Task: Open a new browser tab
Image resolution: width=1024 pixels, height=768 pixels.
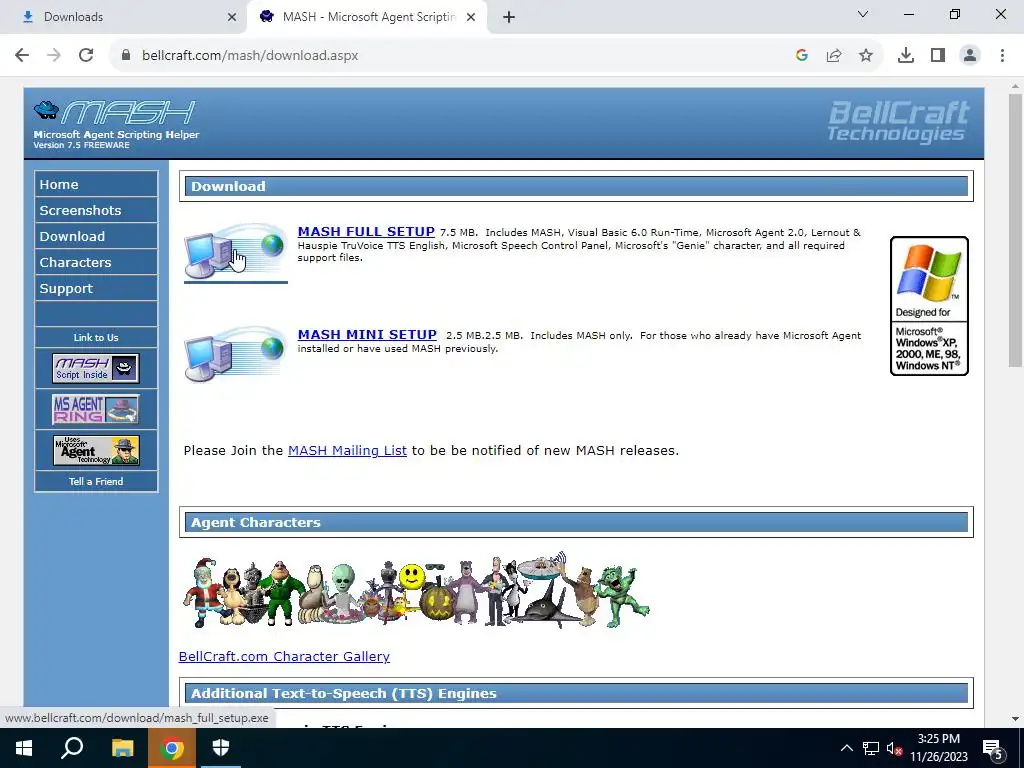Action: coord(509,17)
